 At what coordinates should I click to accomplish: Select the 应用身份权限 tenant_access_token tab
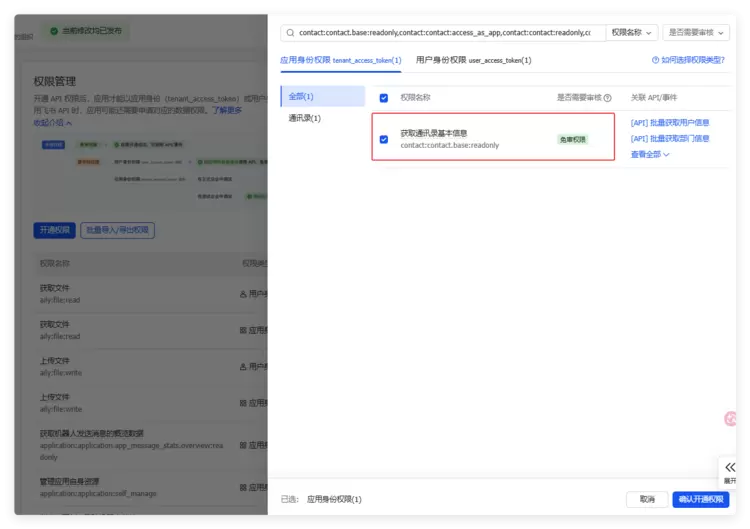[340, 61]
